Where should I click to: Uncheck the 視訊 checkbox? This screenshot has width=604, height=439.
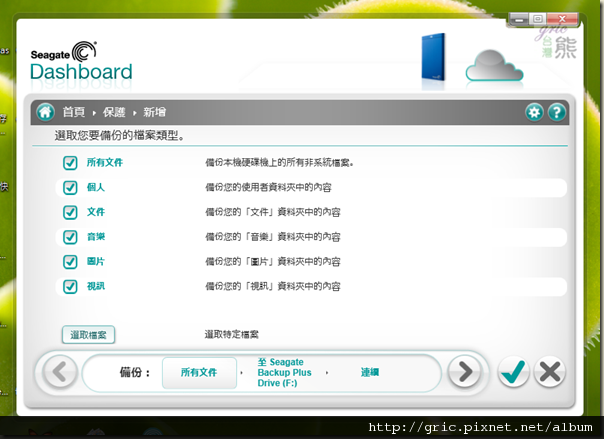click(70, 287)
